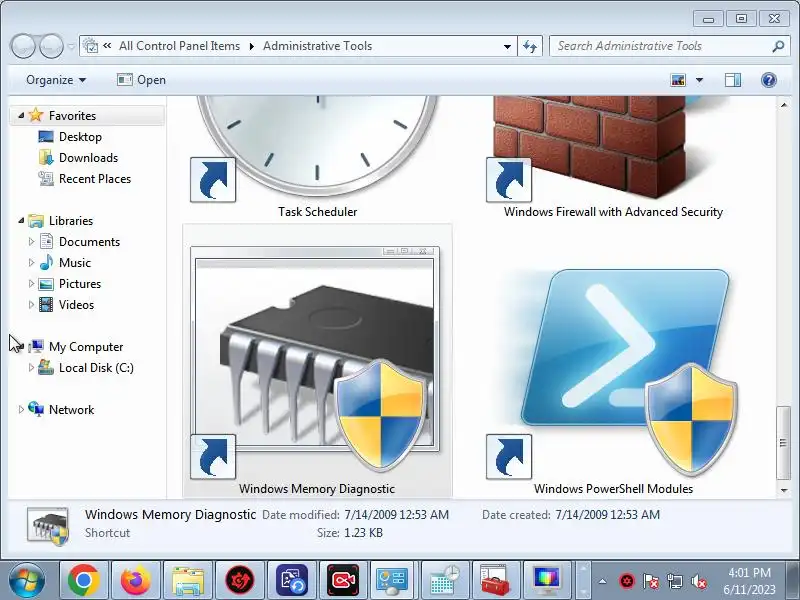Expand the Music library
Viewport: 800px width, 600px height.
31,262
